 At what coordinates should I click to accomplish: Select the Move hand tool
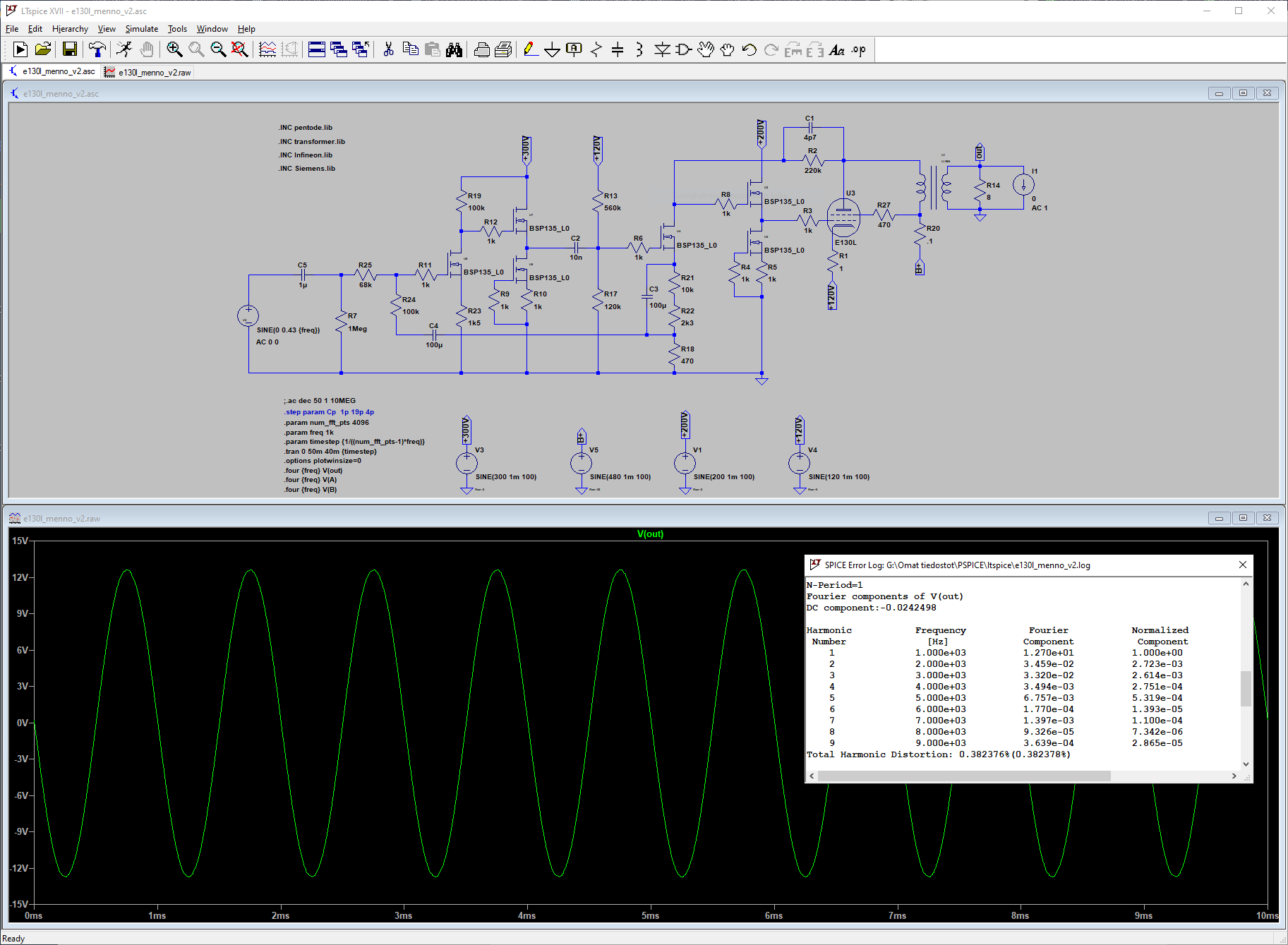(705, 49)
